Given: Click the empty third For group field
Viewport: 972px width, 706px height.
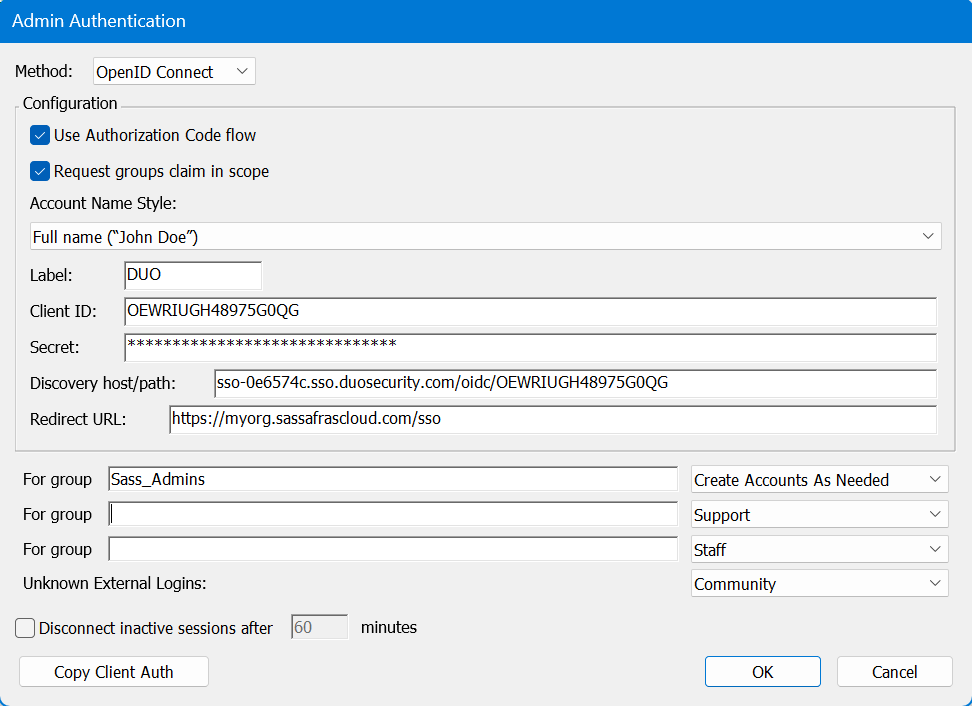Looking at the screenshot, I should point(392,550).
